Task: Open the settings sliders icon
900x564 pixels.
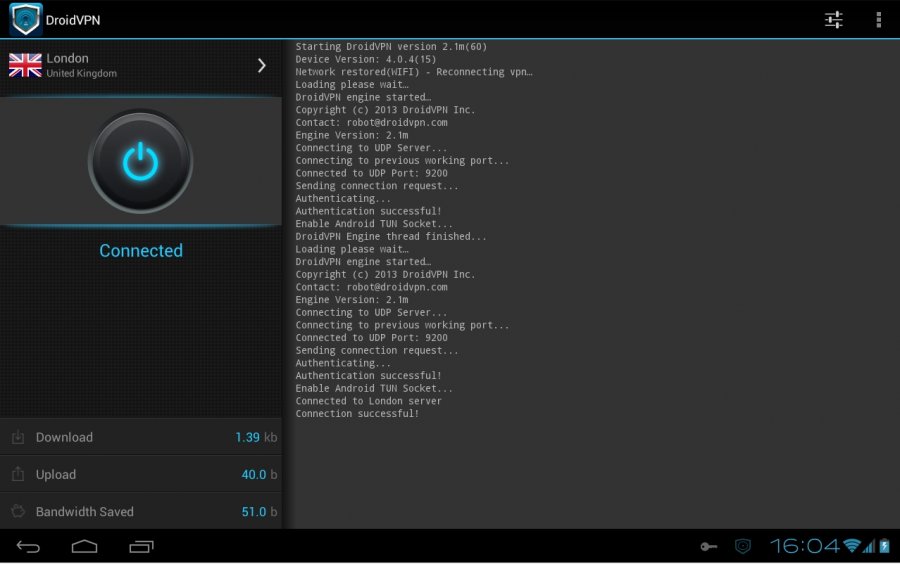Action: [833, 20]
